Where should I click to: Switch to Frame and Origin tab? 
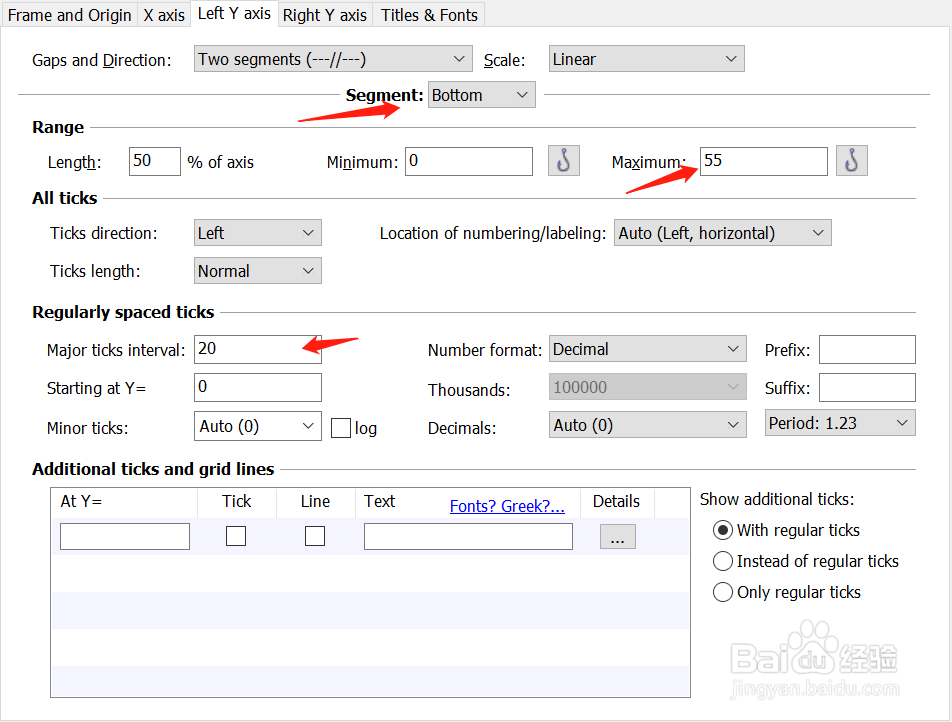(x=69, y=15)
